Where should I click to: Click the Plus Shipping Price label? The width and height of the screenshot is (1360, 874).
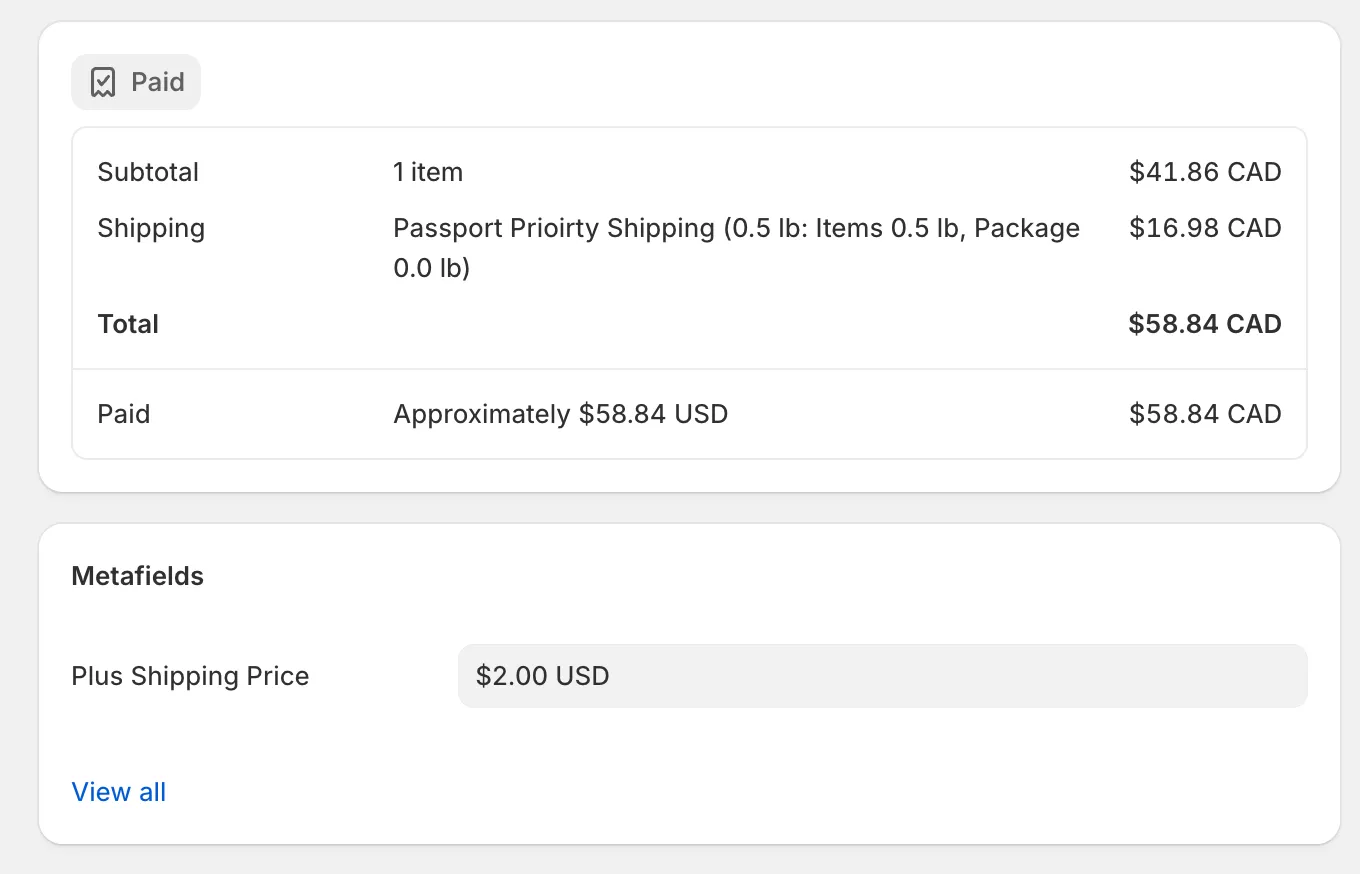point(190,676)
